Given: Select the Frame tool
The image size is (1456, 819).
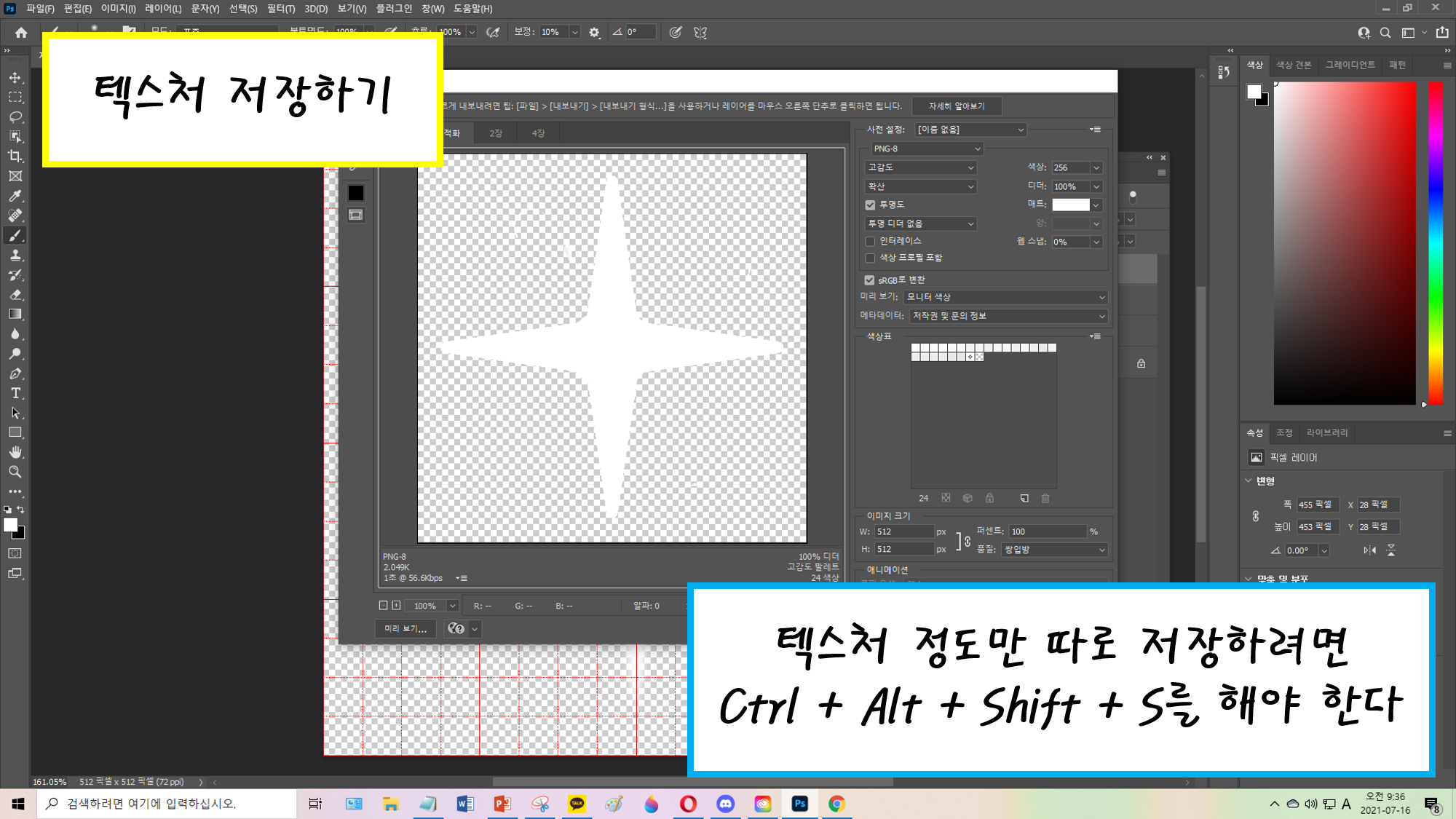Looking at the screenshot, I should [15, 176].
